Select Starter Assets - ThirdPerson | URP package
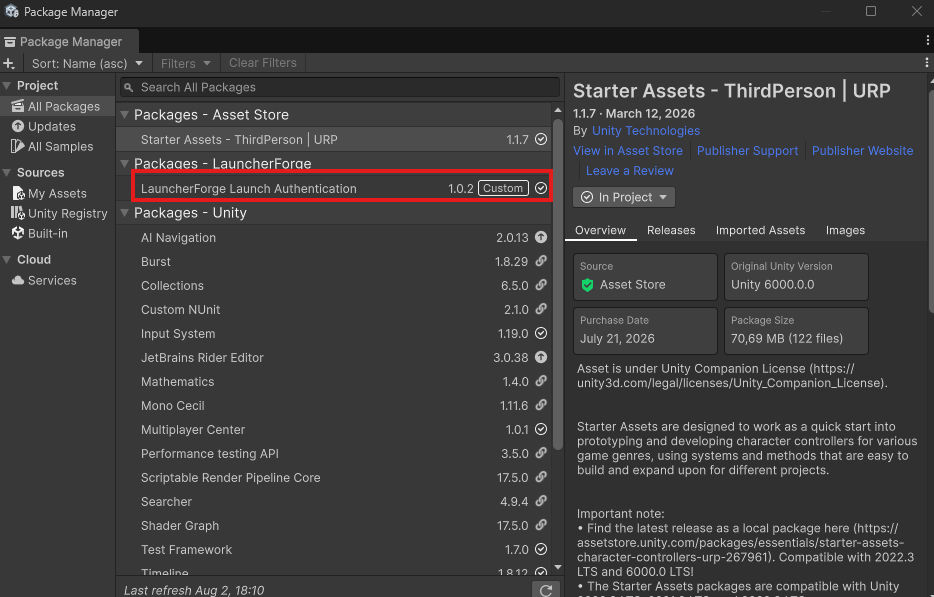This screenshot has height=597, width=934. [334, 139]
